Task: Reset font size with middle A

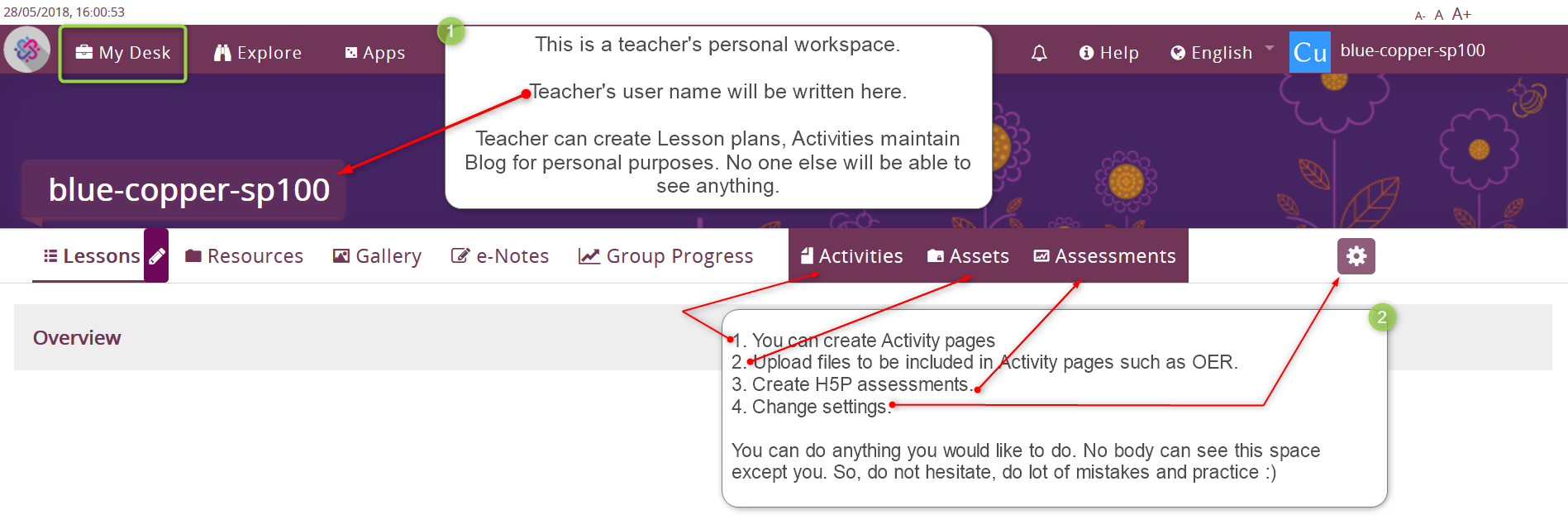Action: coord(1439,15)
